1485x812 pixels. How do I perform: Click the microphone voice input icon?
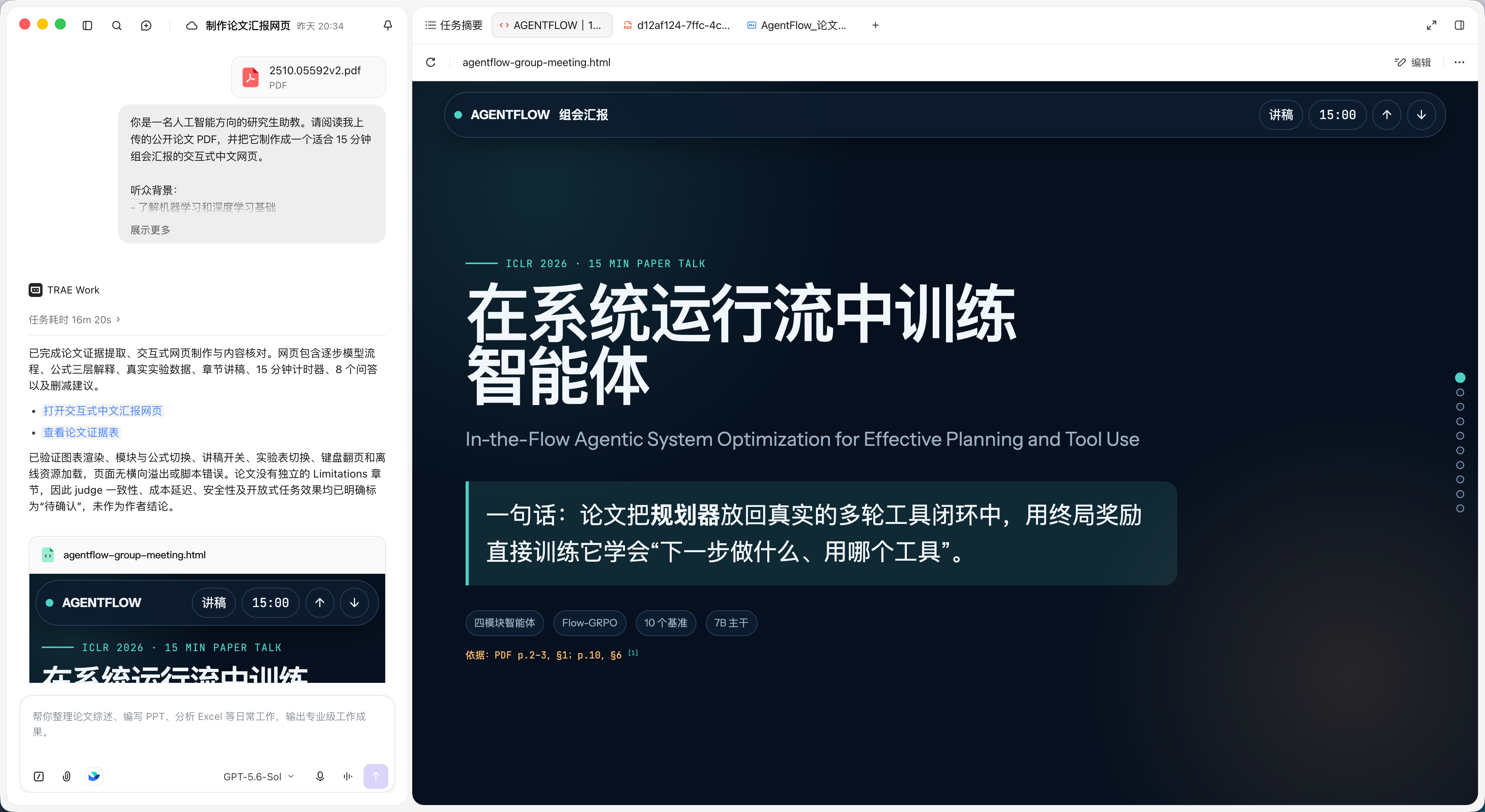point(320,776)
